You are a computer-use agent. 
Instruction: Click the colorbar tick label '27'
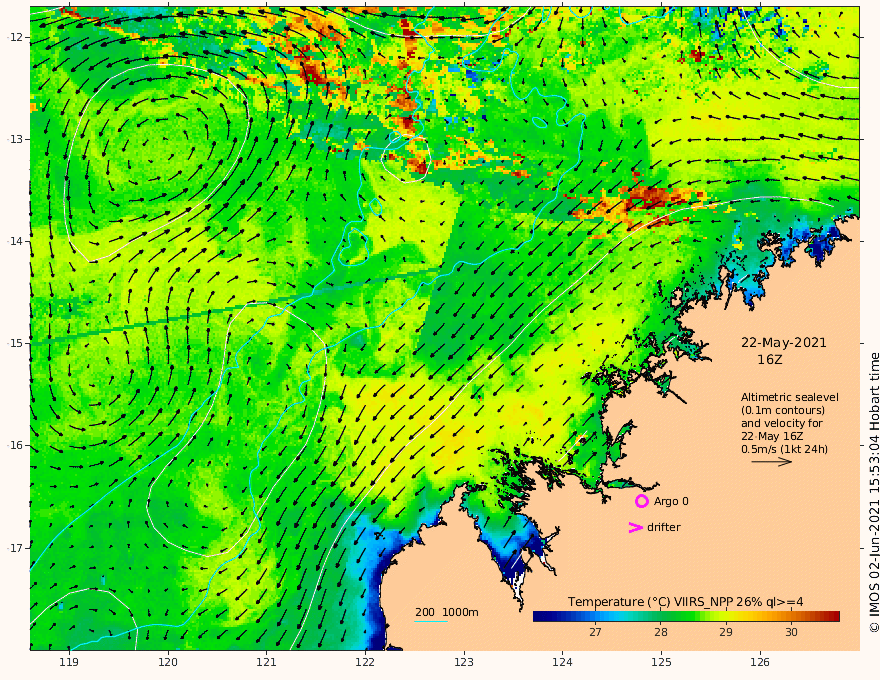(x=595, y=632)
